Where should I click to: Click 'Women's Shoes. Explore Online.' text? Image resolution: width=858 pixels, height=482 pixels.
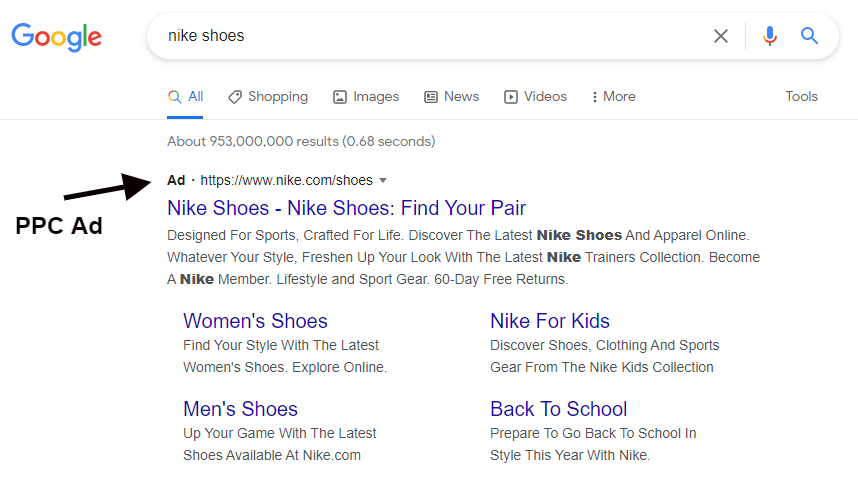[x=285, y=367]
